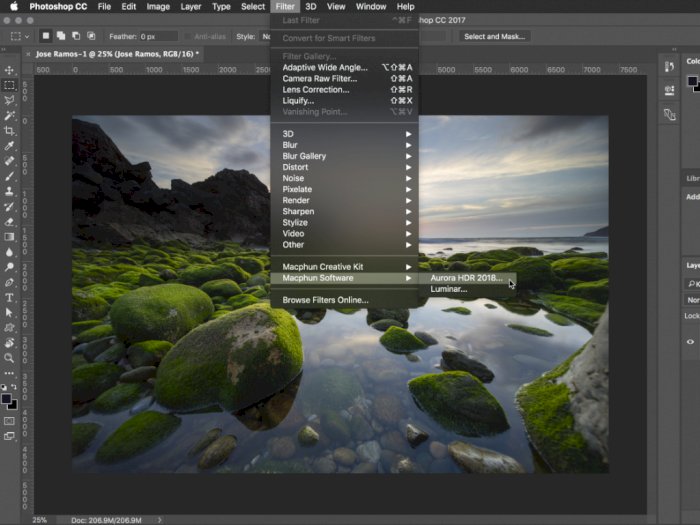Choose Browse Filters Online
Screen dimensions: 700x525
pyautogui.click(x=344, y=300)
